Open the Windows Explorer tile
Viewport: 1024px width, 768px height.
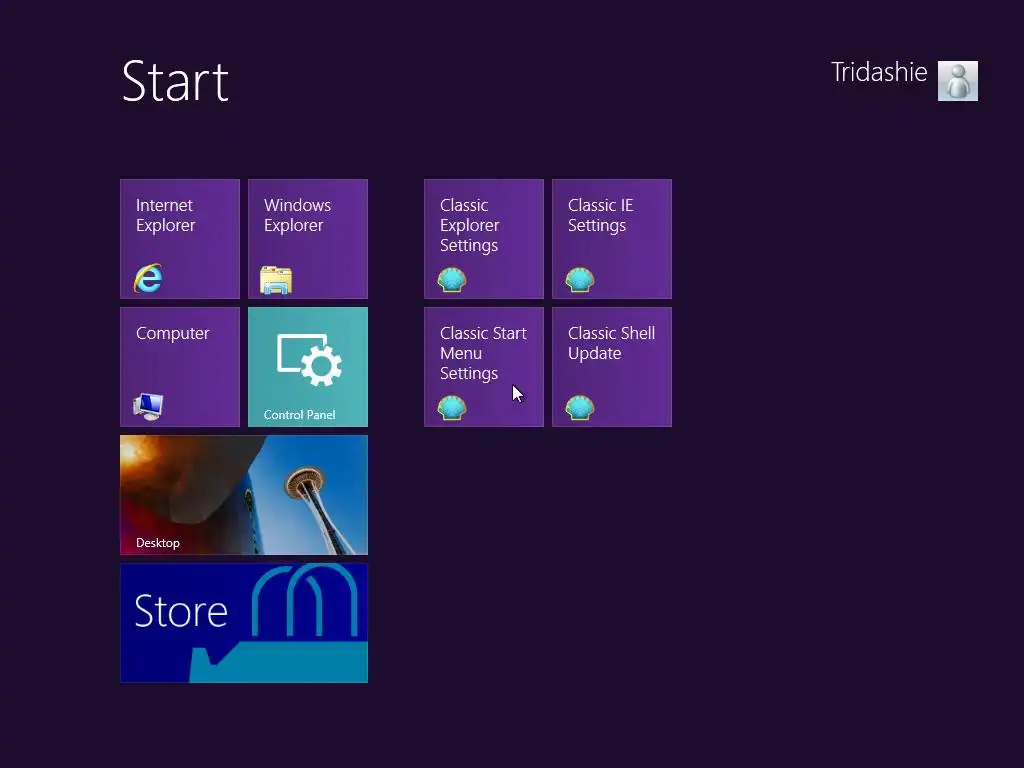[x=308, y=239]
